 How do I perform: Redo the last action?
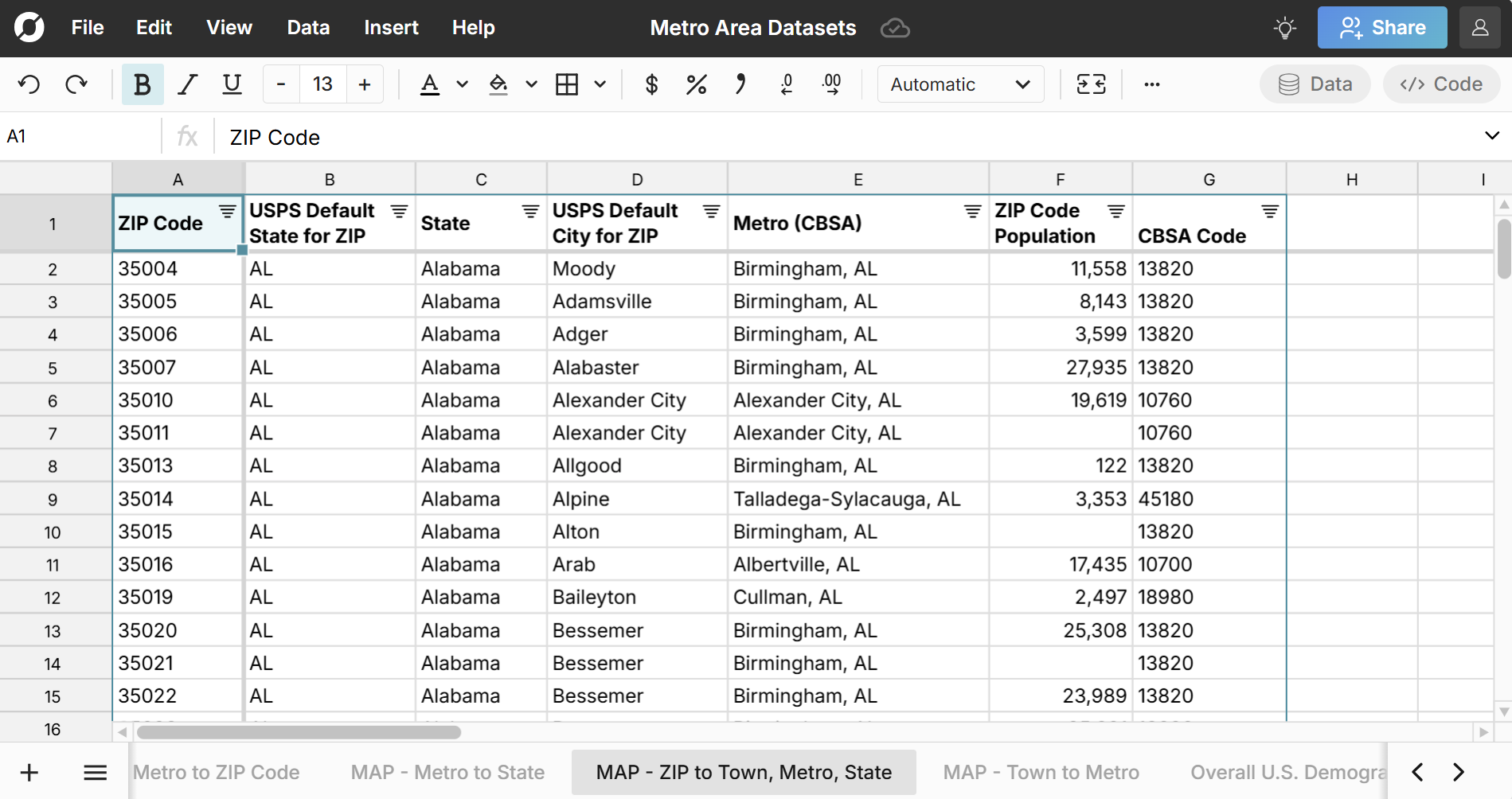[76, 84]
